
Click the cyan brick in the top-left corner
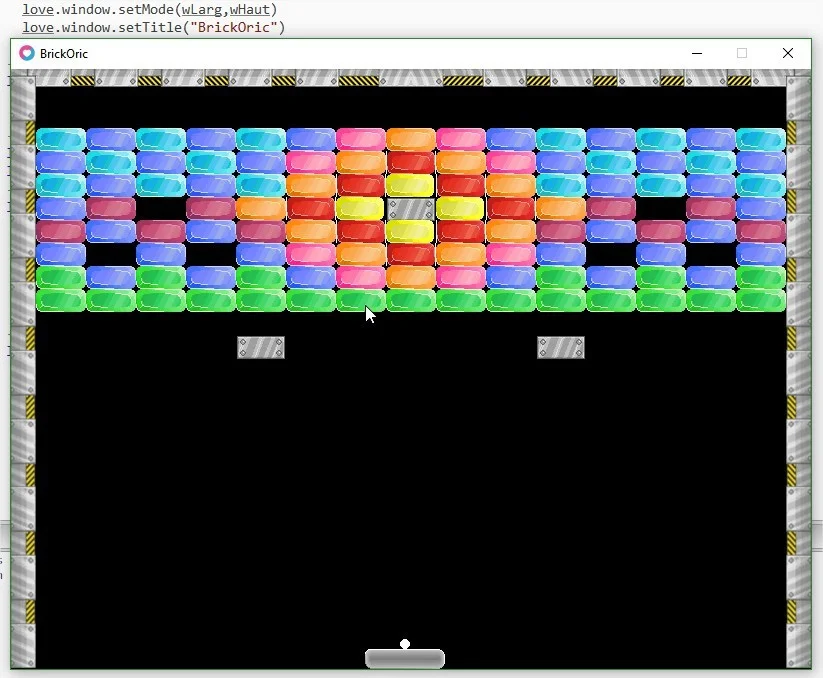tap(61, 140)
